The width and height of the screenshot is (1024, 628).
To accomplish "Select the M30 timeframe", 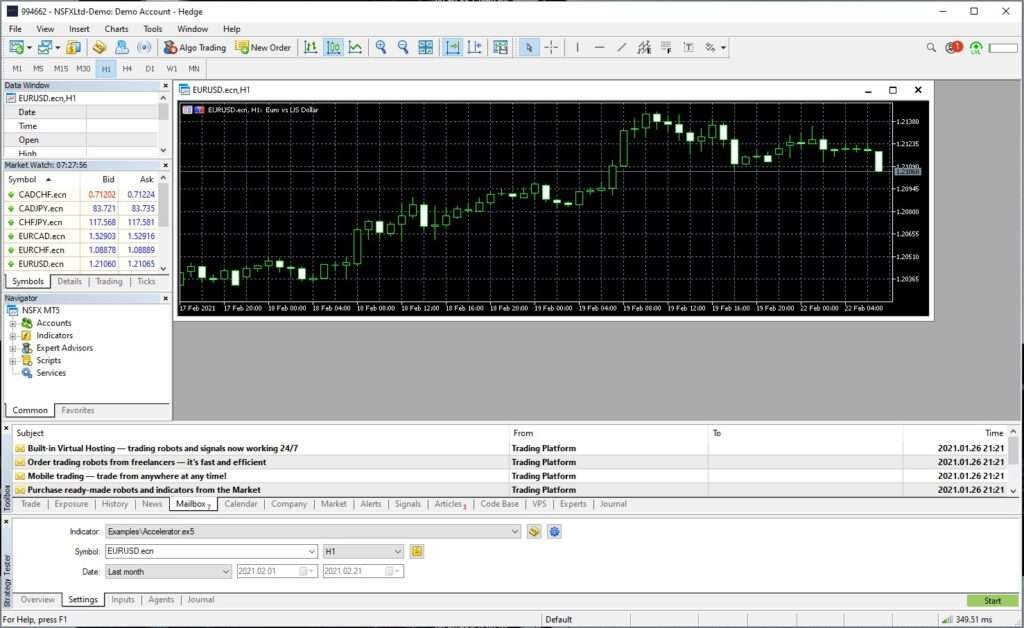I will coord(83,69).
